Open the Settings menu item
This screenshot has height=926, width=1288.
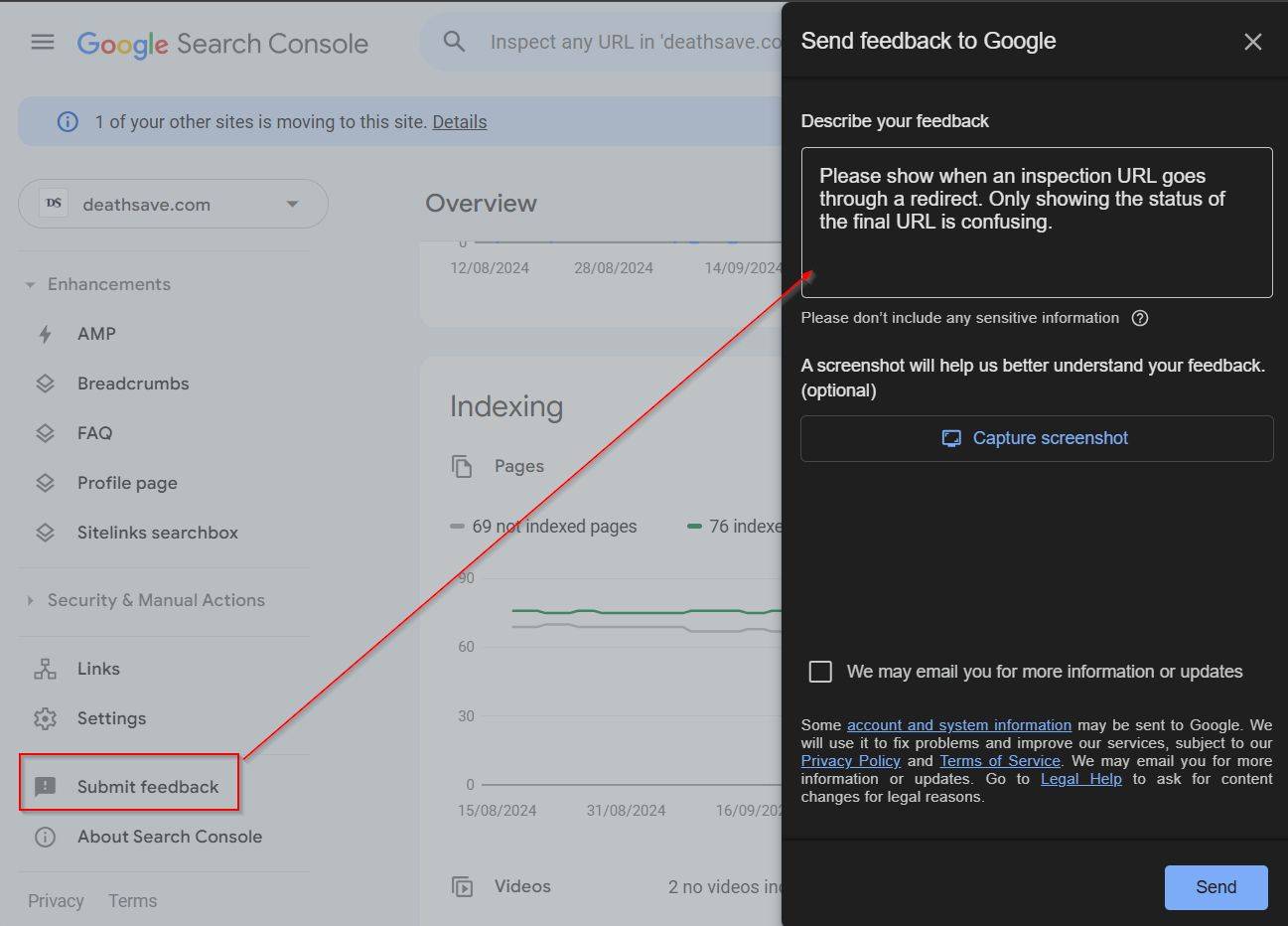click(x=111, y=718)
